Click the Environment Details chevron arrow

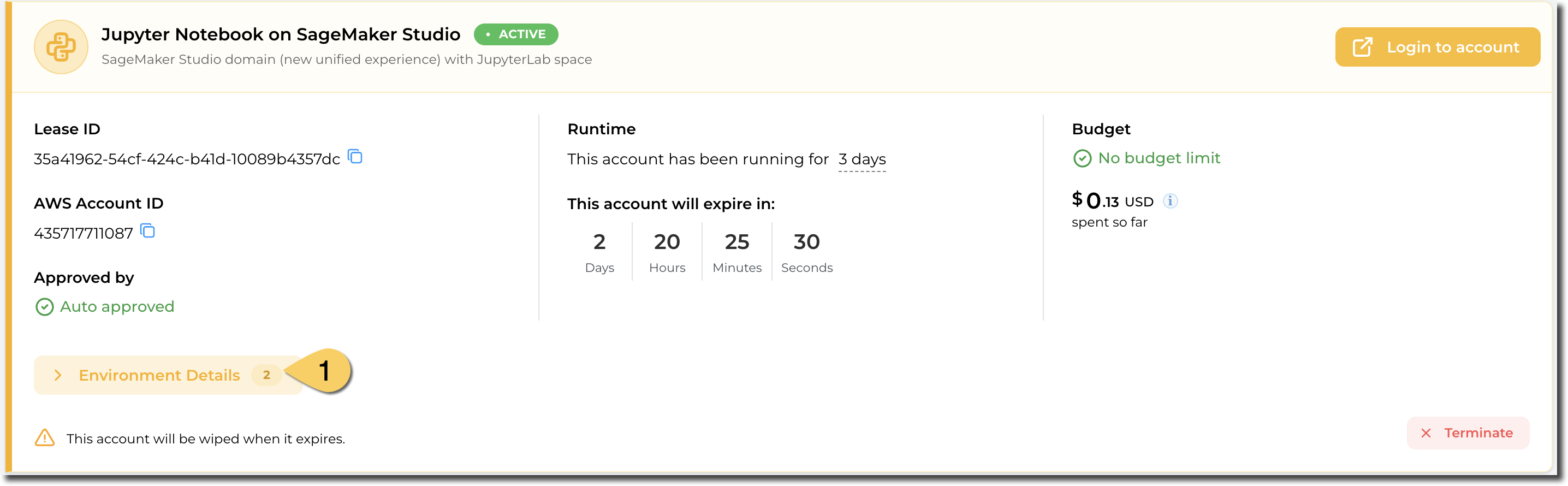pyautogui.click(x=58, y=375)
